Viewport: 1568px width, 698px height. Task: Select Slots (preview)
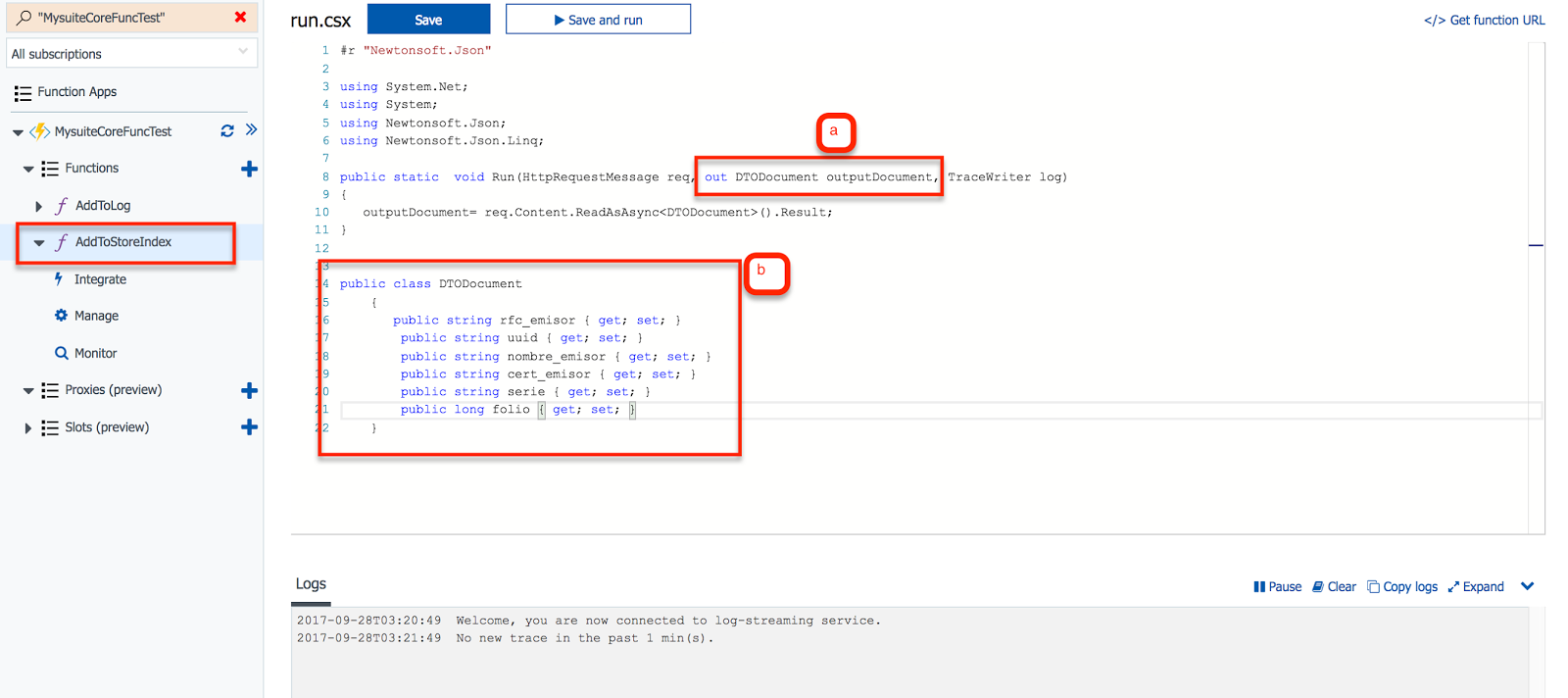[107, 427]
